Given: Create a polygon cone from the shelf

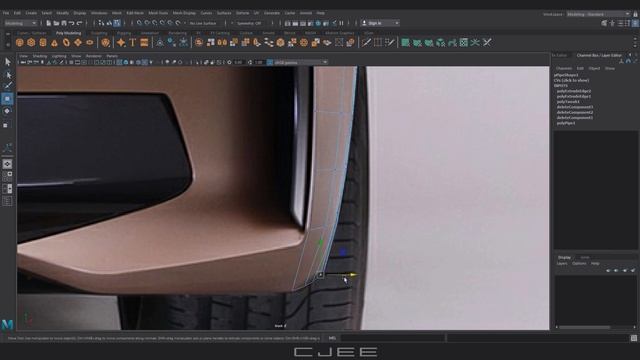Looking at the screenshot, I should 54,42.
